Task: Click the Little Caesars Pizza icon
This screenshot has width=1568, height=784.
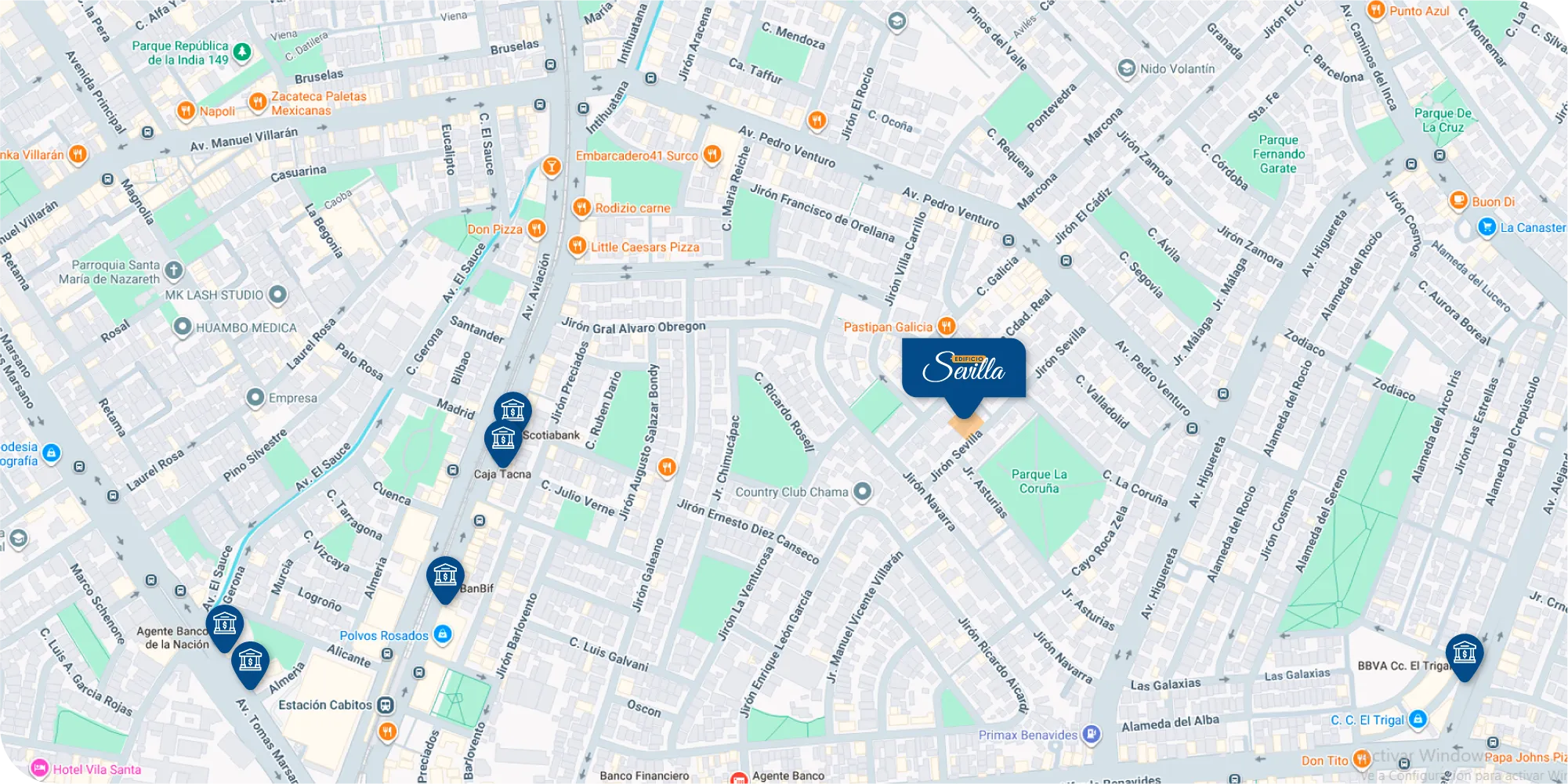Action: [x=577, y=246]
